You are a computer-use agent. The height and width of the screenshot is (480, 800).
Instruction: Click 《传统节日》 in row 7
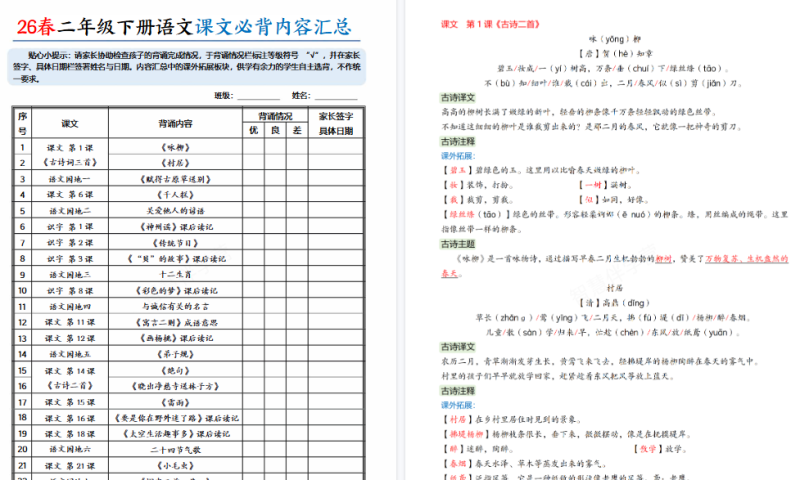tap(175, 243)
